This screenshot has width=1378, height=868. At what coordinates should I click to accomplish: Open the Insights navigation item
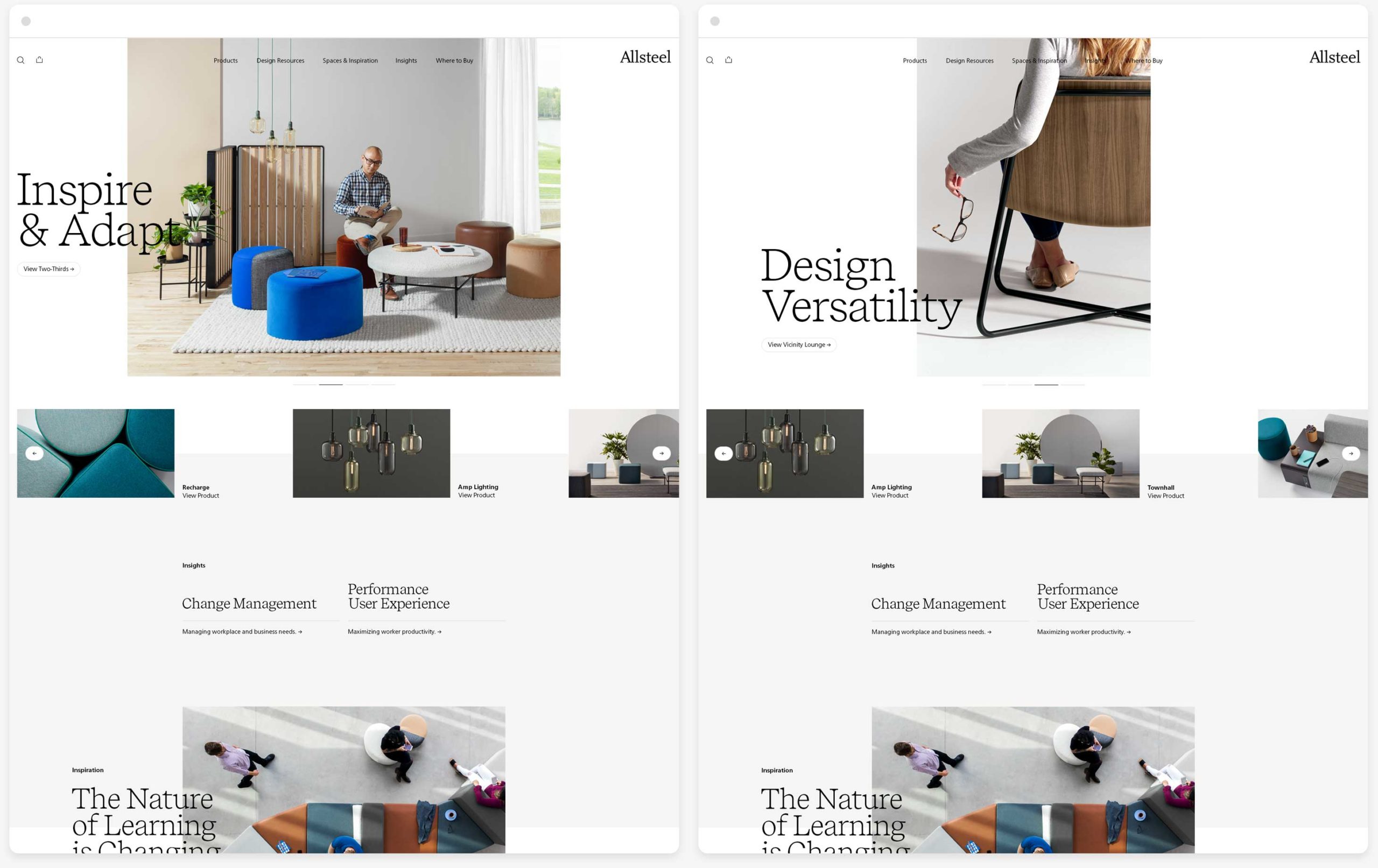click(x=406, y=60)
